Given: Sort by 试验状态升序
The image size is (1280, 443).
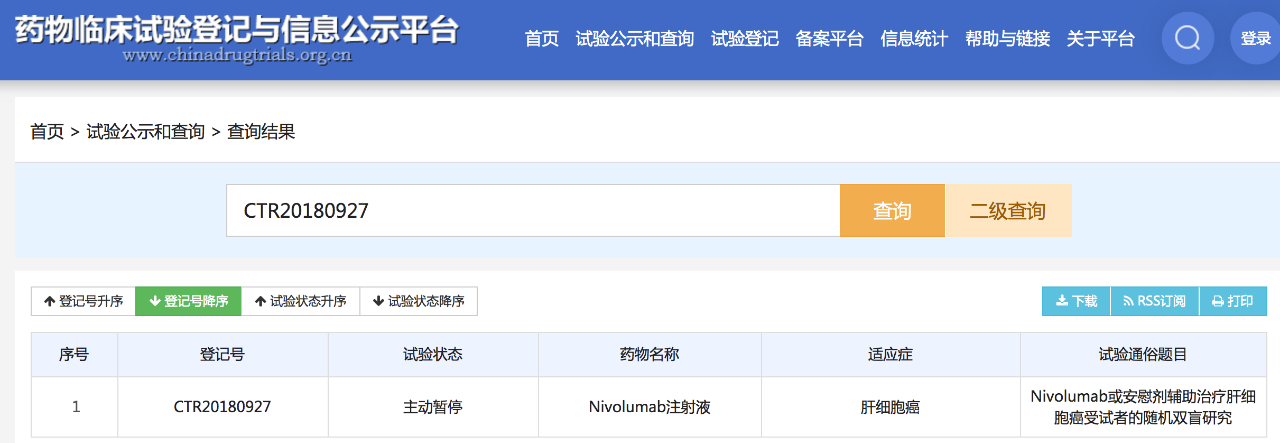Looking at the screenshot, I should [300, 301].
